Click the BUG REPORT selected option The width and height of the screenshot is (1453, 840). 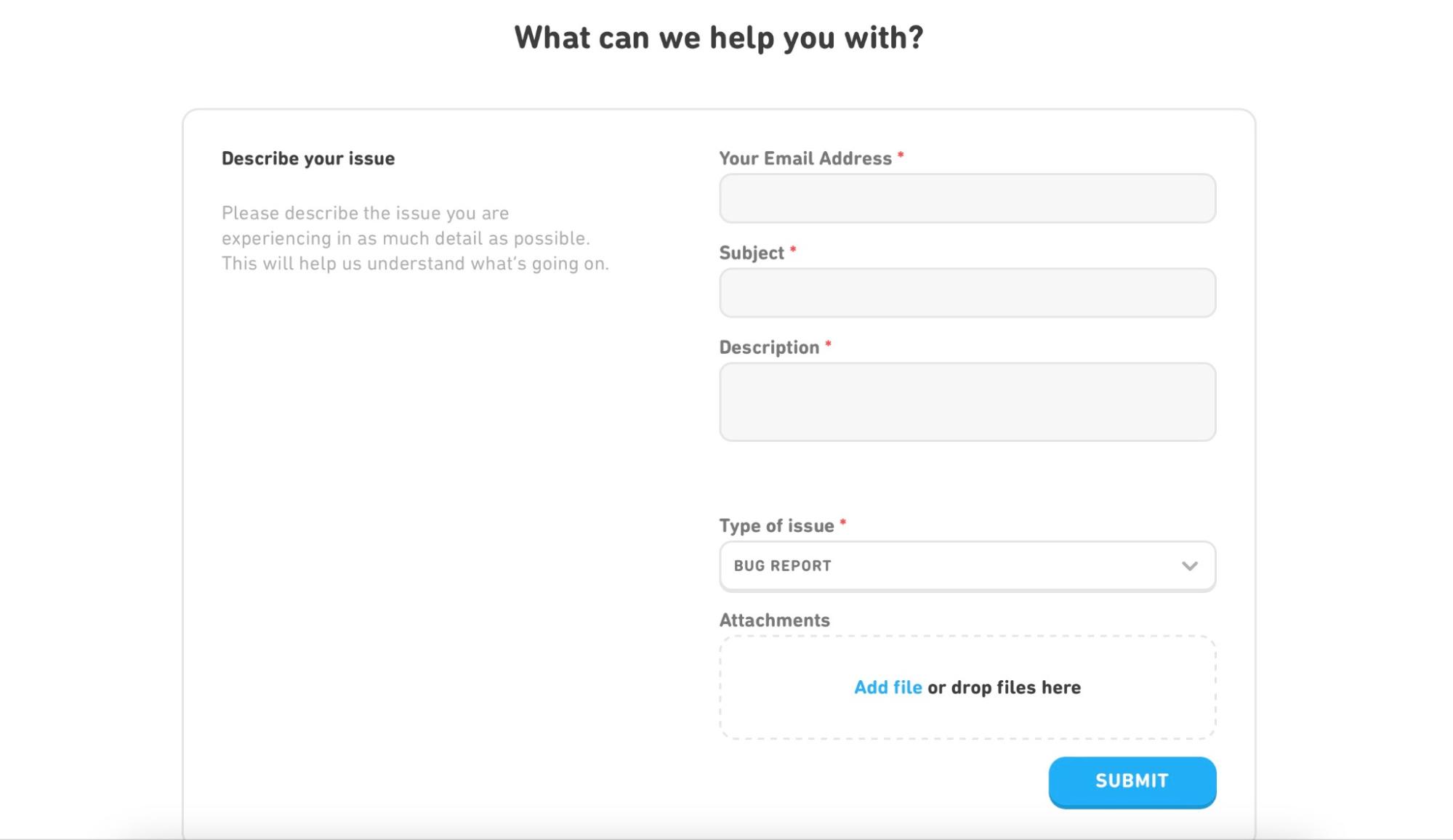[x=781, y=566]
